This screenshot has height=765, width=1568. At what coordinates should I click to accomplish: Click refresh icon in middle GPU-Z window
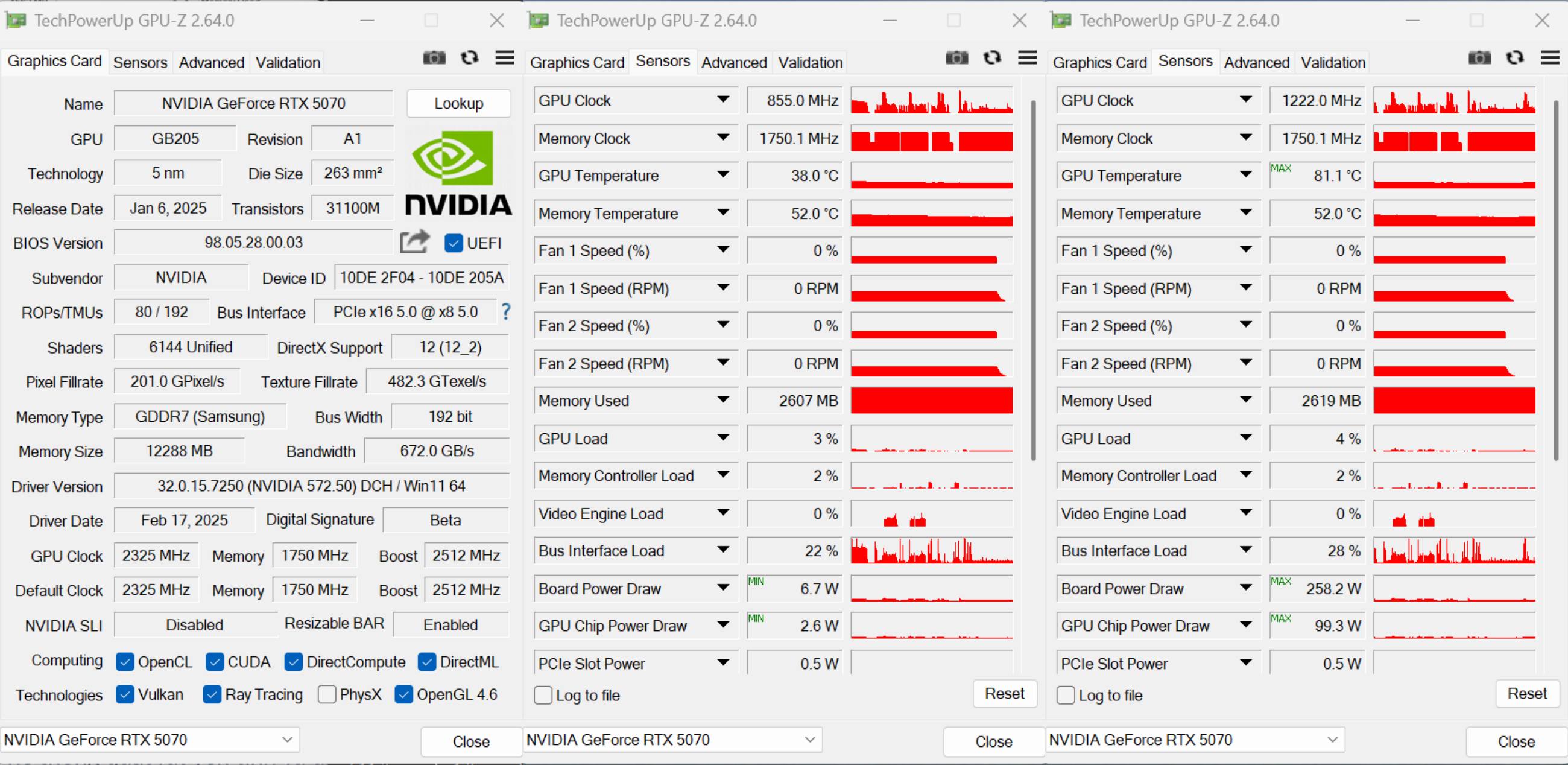[x=992, y=58]
